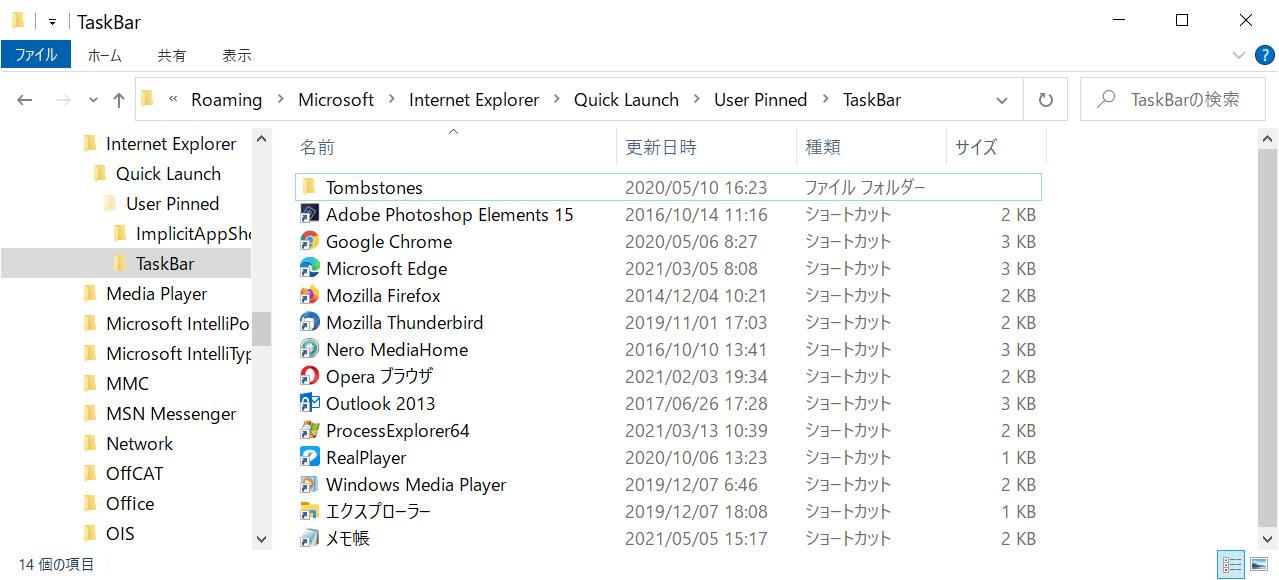This screenshot has width=1279, height=580.
Task: Go back with the back arrow
Action: pos(25,100)
